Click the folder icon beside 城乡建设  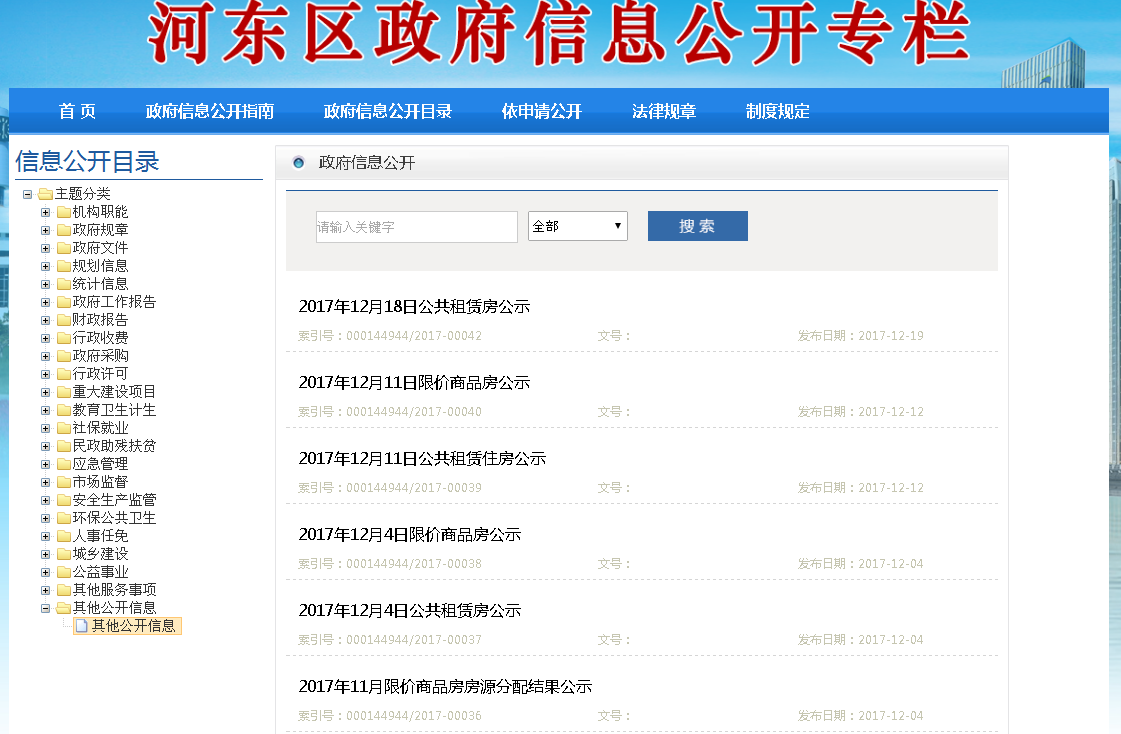pyautogui.click(x=64, y=554)
